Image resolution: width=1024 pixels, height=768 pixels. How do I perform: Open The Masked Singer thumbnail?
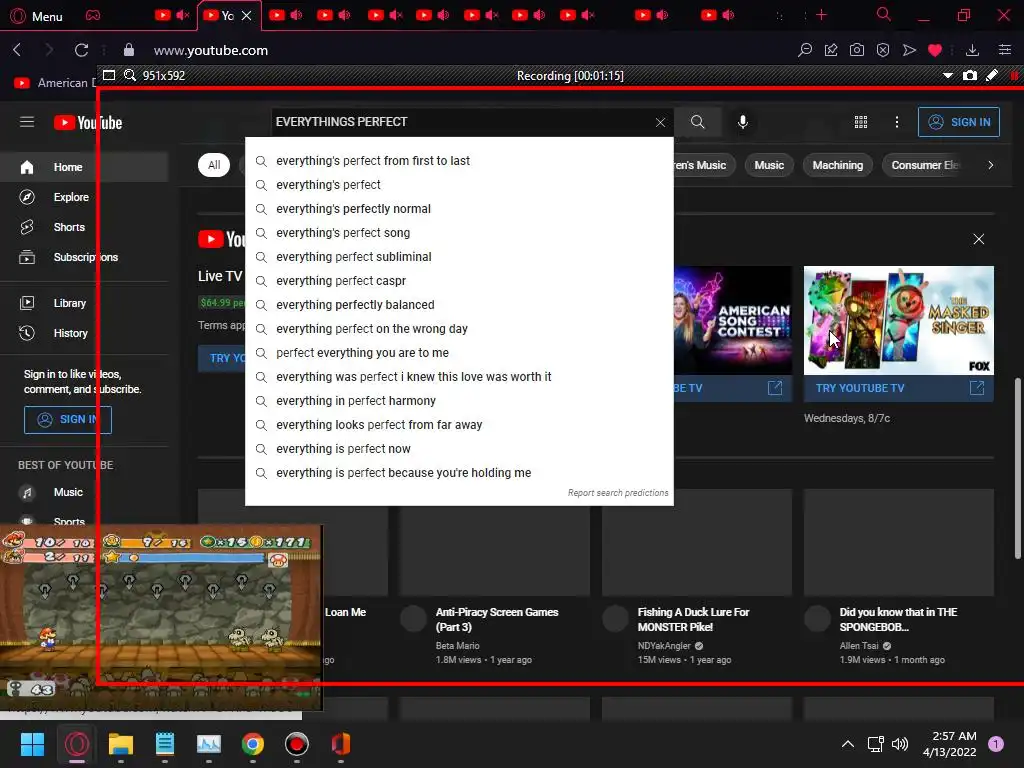899,320
